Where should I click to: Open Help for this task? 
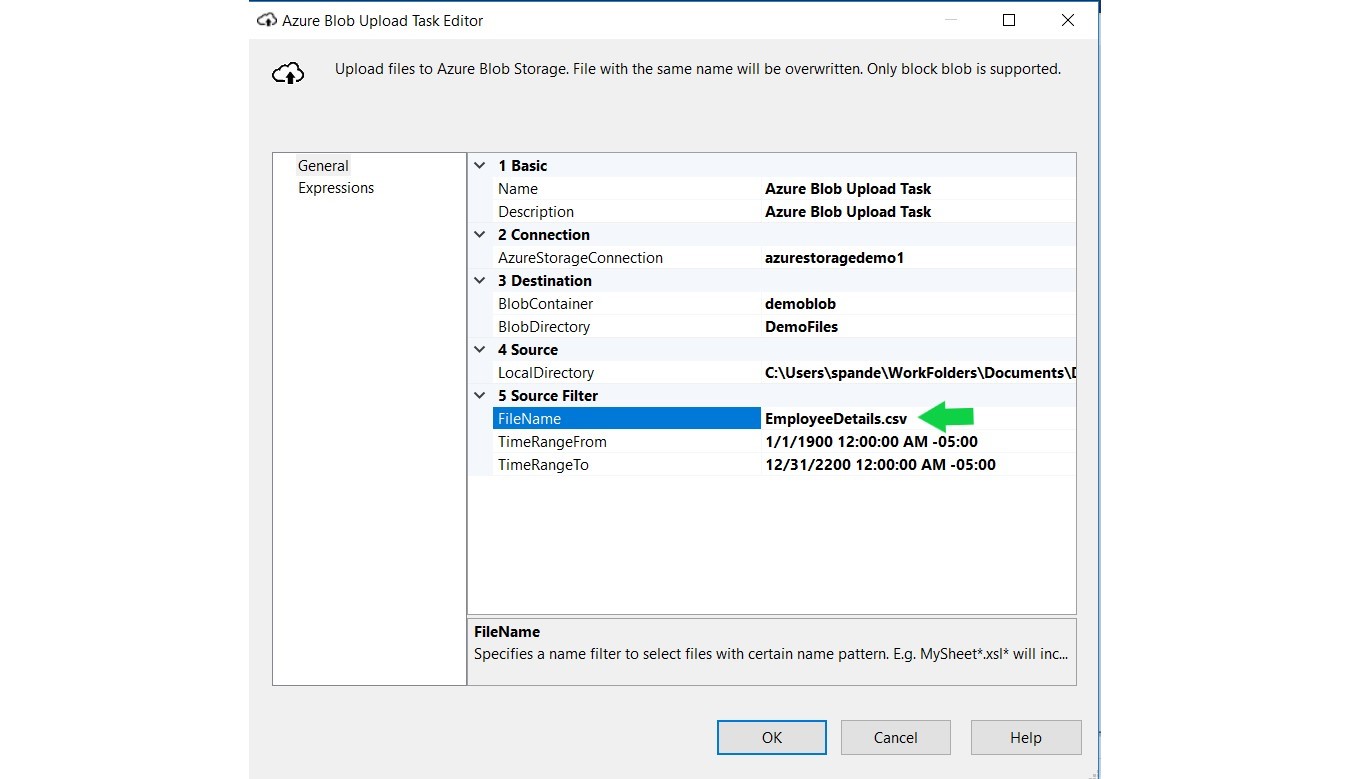[1025, 738]
